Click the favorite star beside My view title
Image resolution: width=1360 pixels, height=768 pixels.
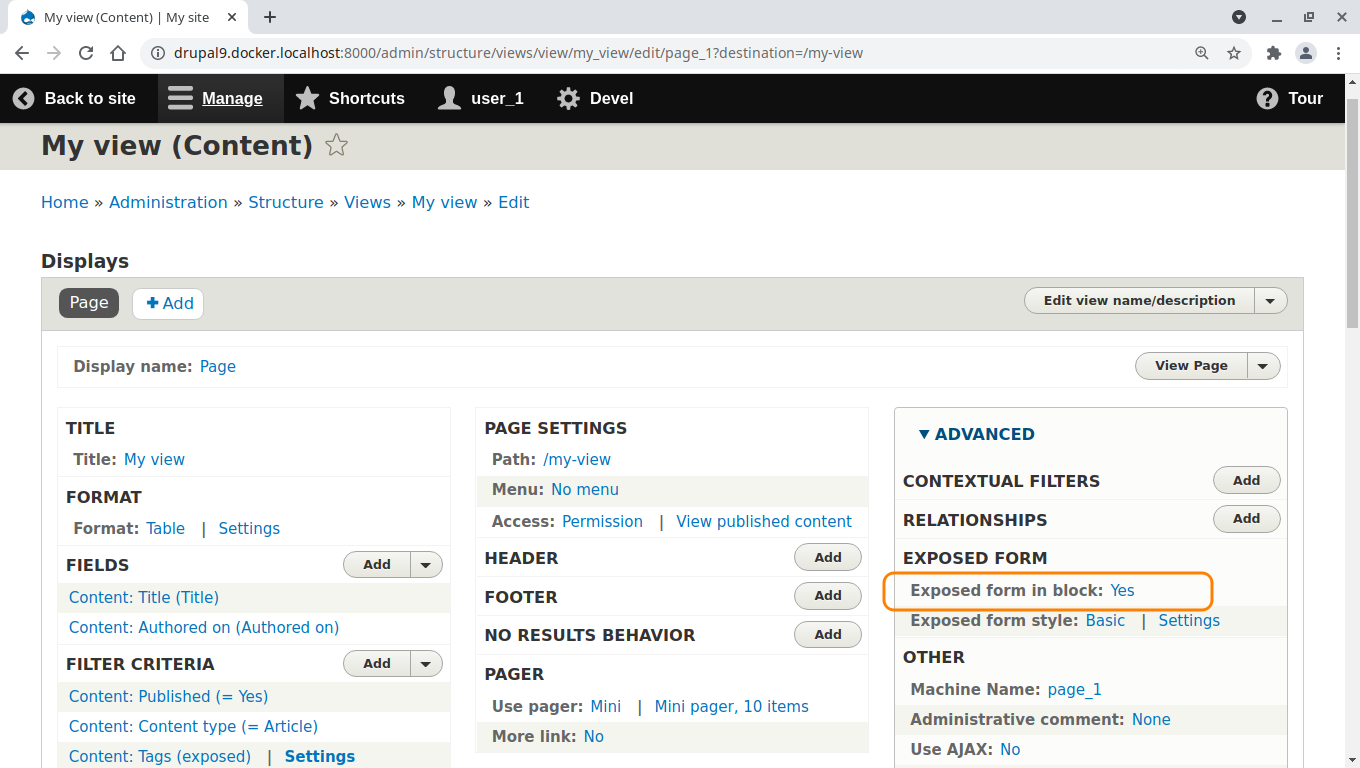[336, 145]
